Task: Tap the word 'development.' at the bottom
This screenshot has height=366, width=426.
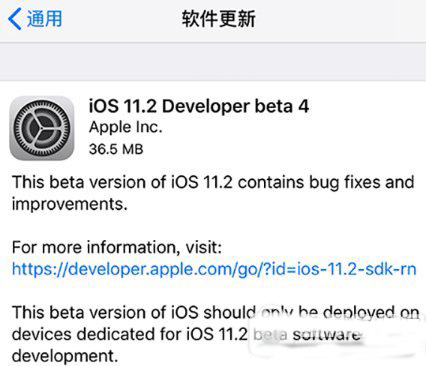Action: [x=65, y=356]
